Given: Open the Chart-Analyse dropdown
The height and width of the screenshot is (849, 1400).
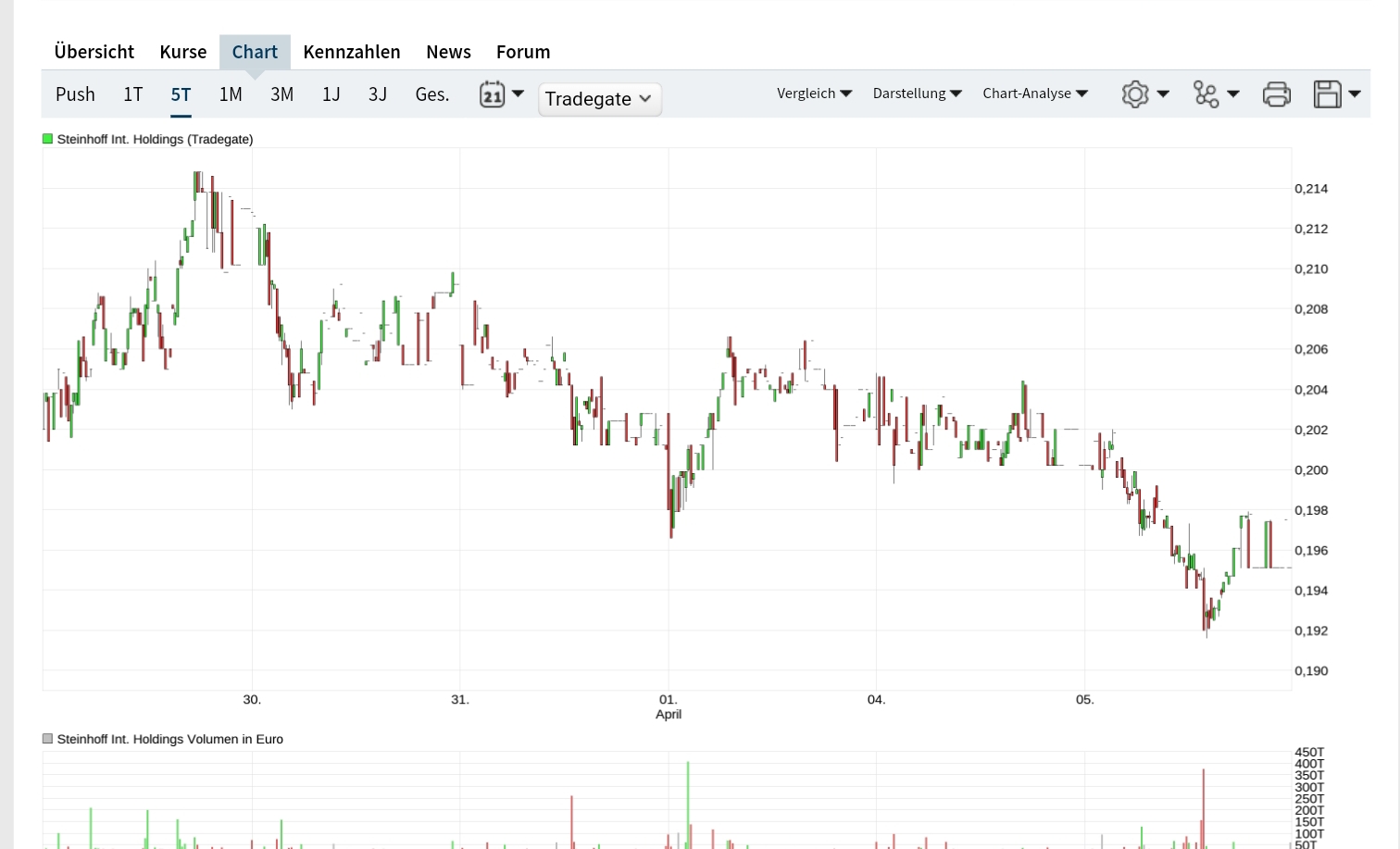Looking at the screenshot, I should 1034,94.
